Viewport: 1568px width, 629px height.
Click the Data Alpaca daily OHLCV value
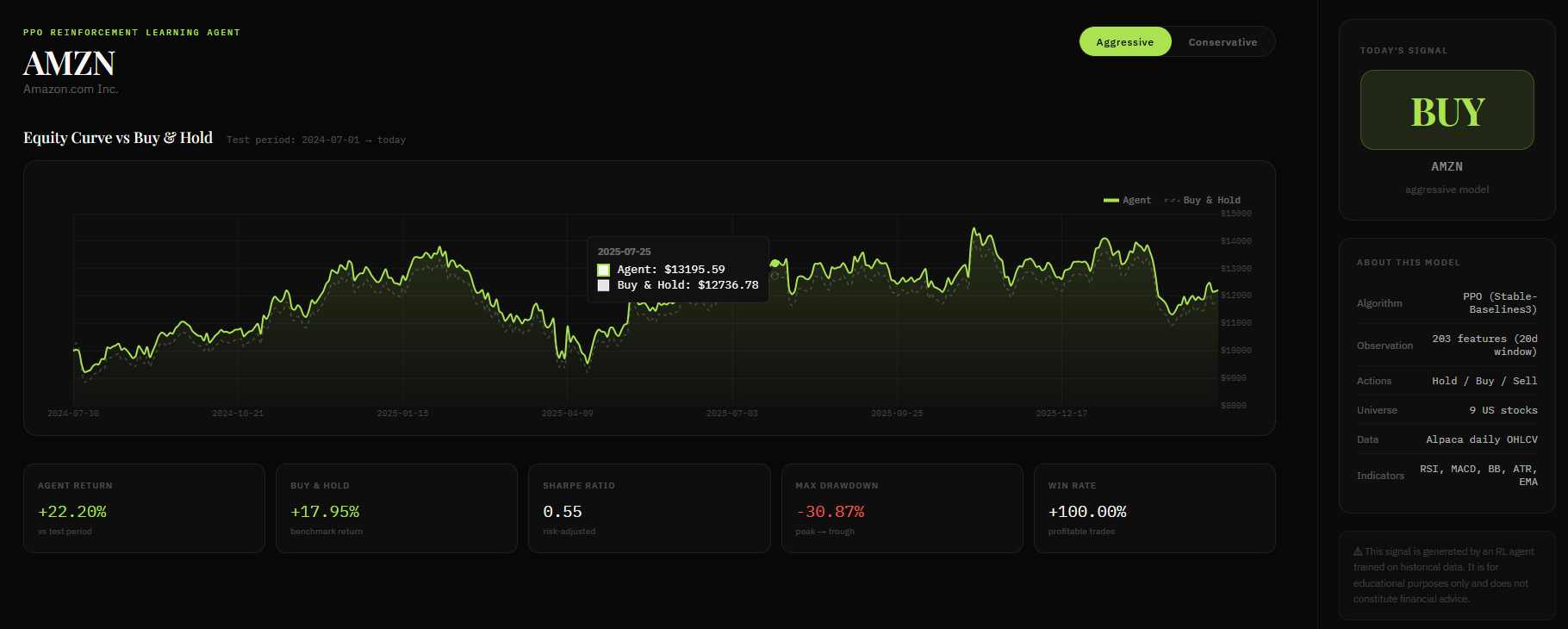[x=1482, y=439]
